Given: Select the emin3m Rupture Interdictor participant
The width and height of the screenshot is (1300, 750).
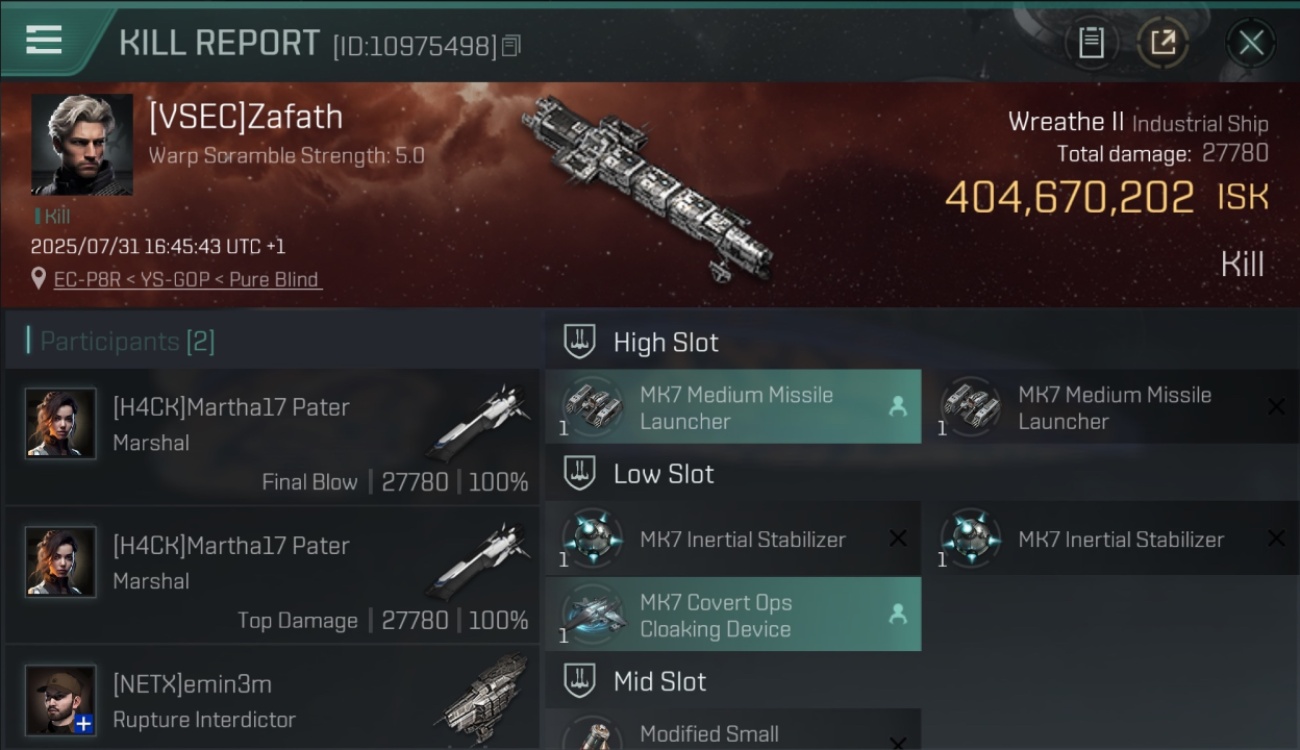Looking at the screenshot, I should (271, 698).
